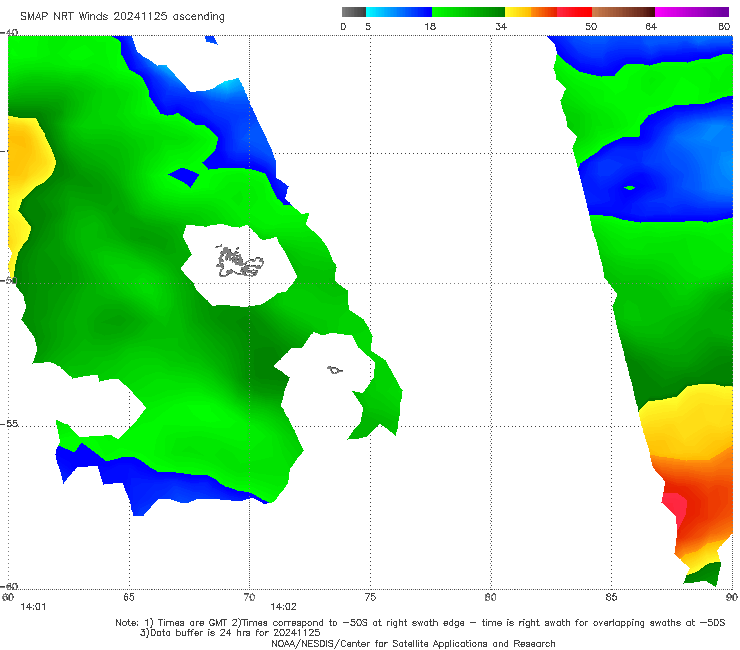
Task: Select the cyan-to-blue segment of the color bar
Action: (399, 12)
